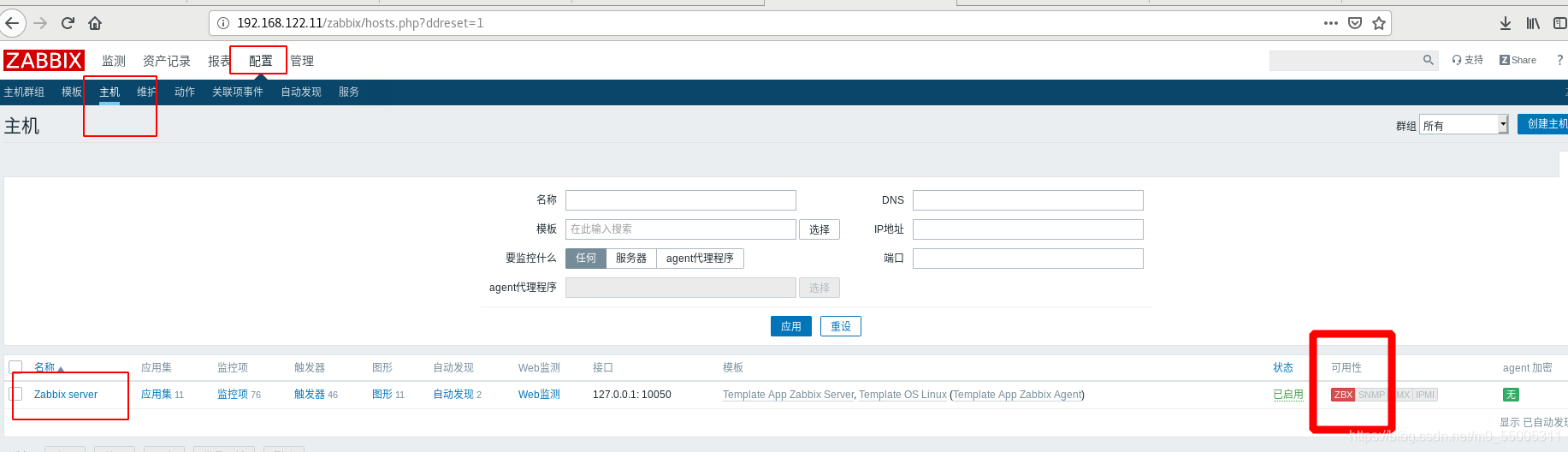1568x452 pixels.
Task: Toggle the sidebar icon
Action: (1559, 23)
